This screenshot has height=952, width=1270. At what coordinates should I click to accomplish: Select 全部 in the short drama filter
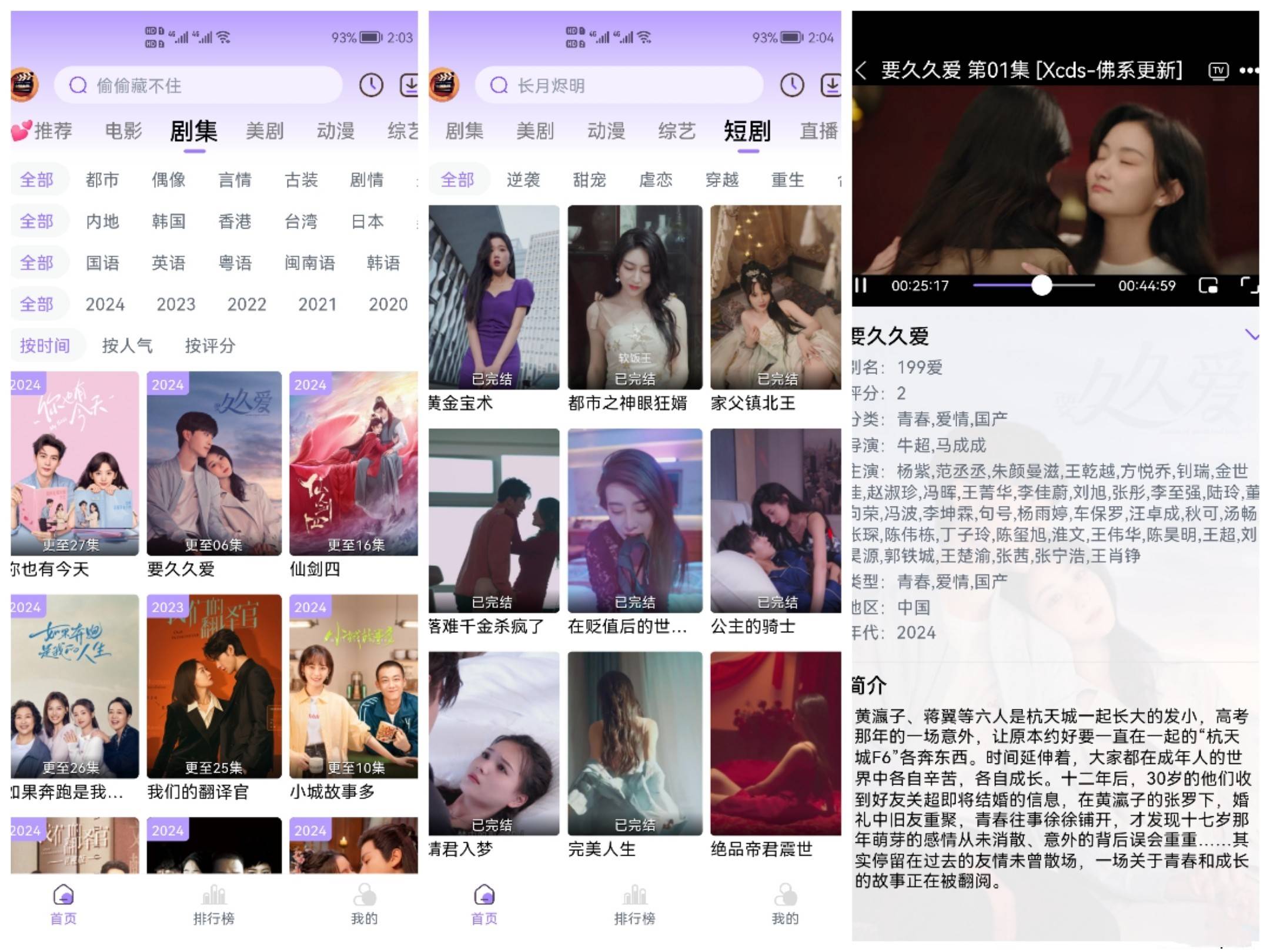click(x=457, y=180)
